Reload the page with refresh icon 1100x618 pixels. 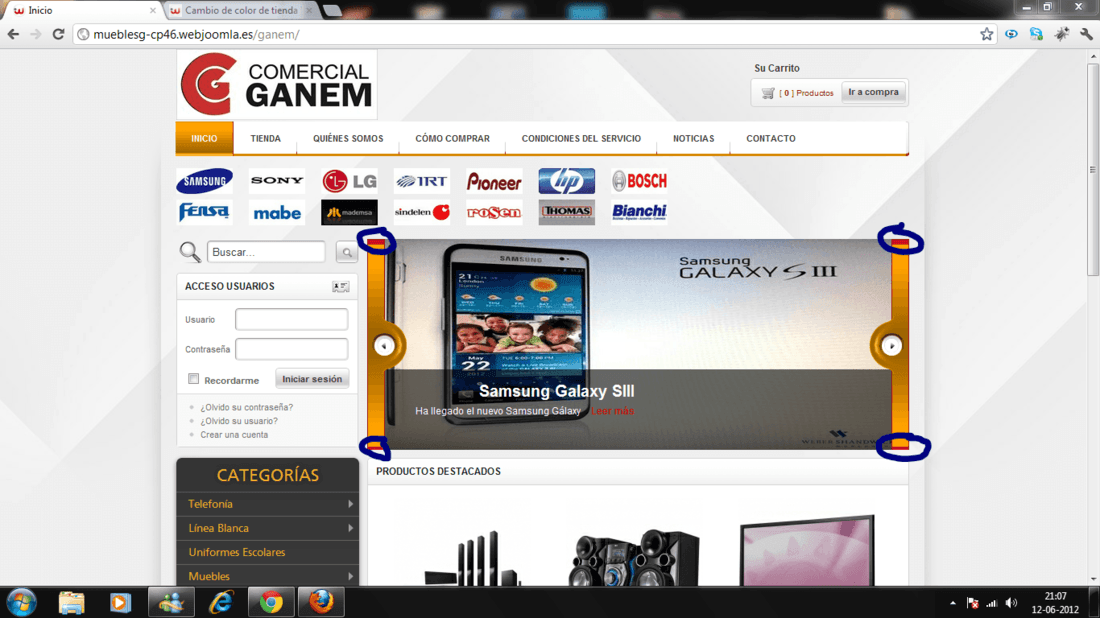pos(58,34)
